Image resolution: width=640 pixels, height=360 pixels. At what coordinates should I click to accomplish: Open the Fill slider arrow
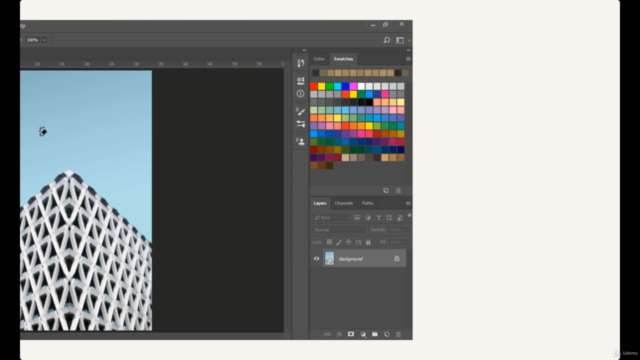pyautogui.click(x=407, y=242)
